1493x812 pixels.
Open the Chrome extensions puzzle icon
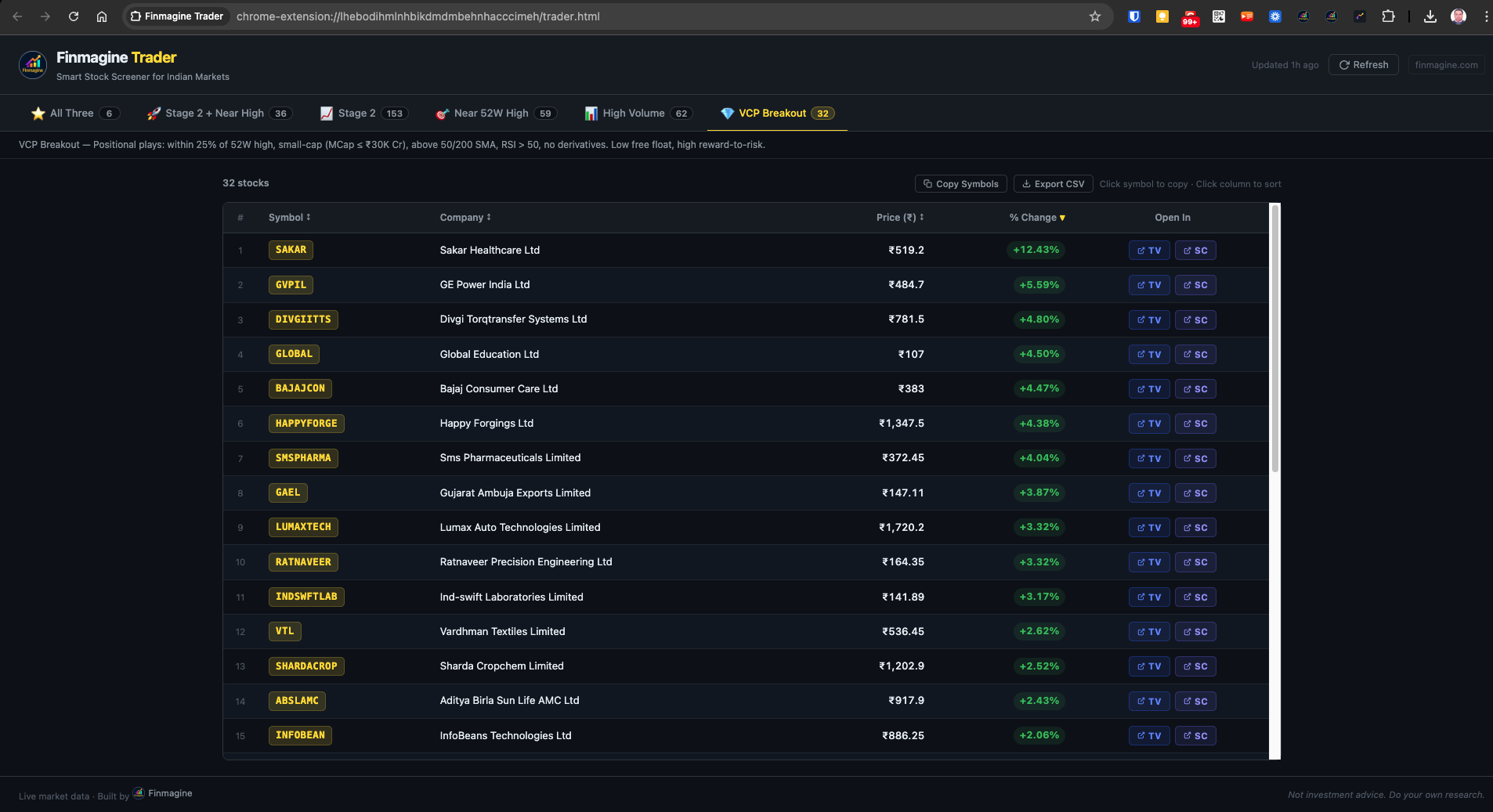1388,16
